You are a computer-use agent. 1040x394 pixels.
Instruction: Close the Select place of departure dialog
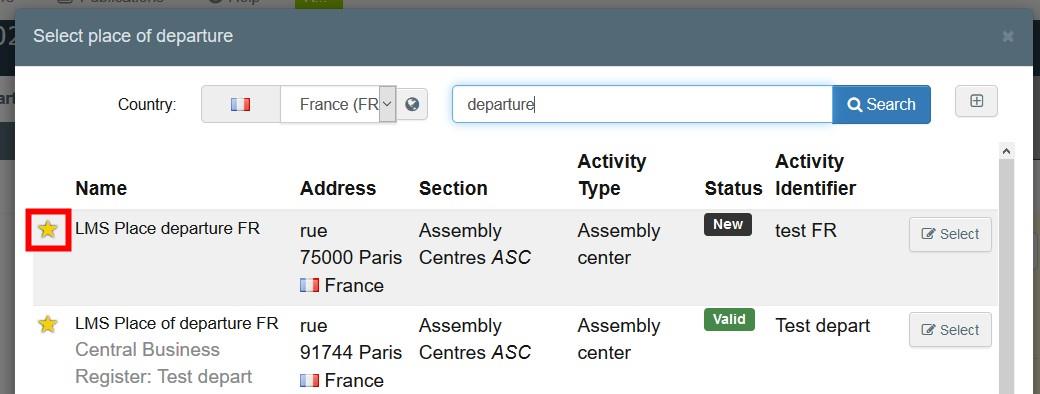pos(1008,36)
